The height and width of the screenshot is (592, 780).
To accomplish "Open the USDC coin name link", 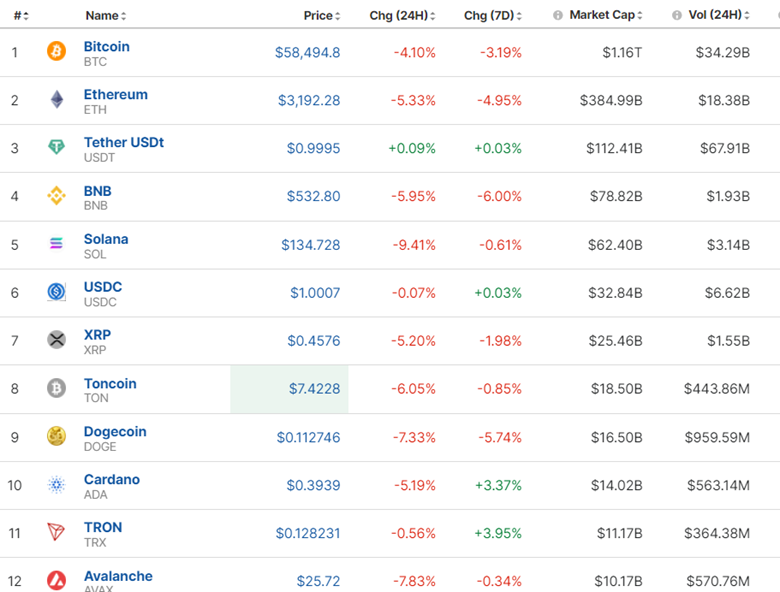I will pyautogui.click(x=102, y=287).
